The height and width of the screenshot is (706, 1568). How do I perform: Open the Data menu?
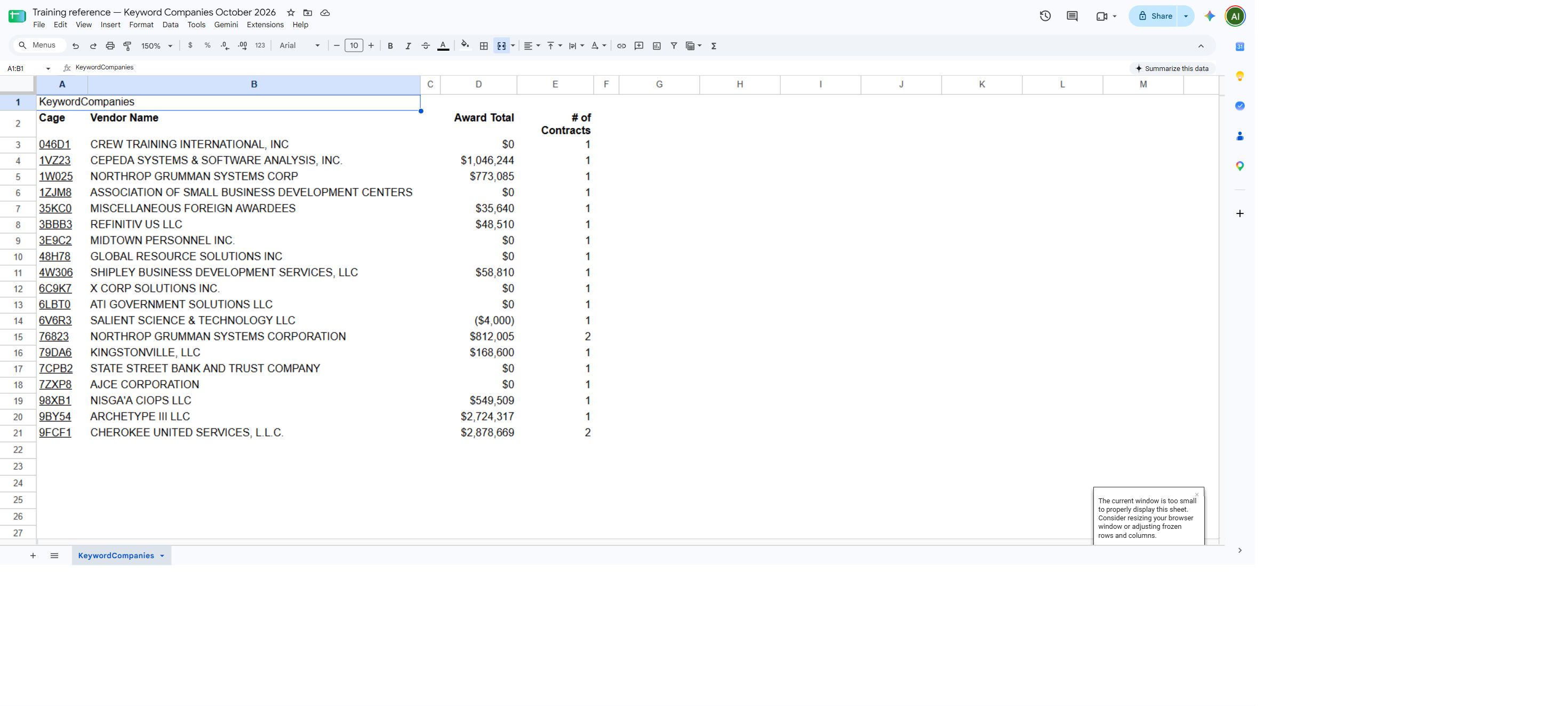coord(171,25)
